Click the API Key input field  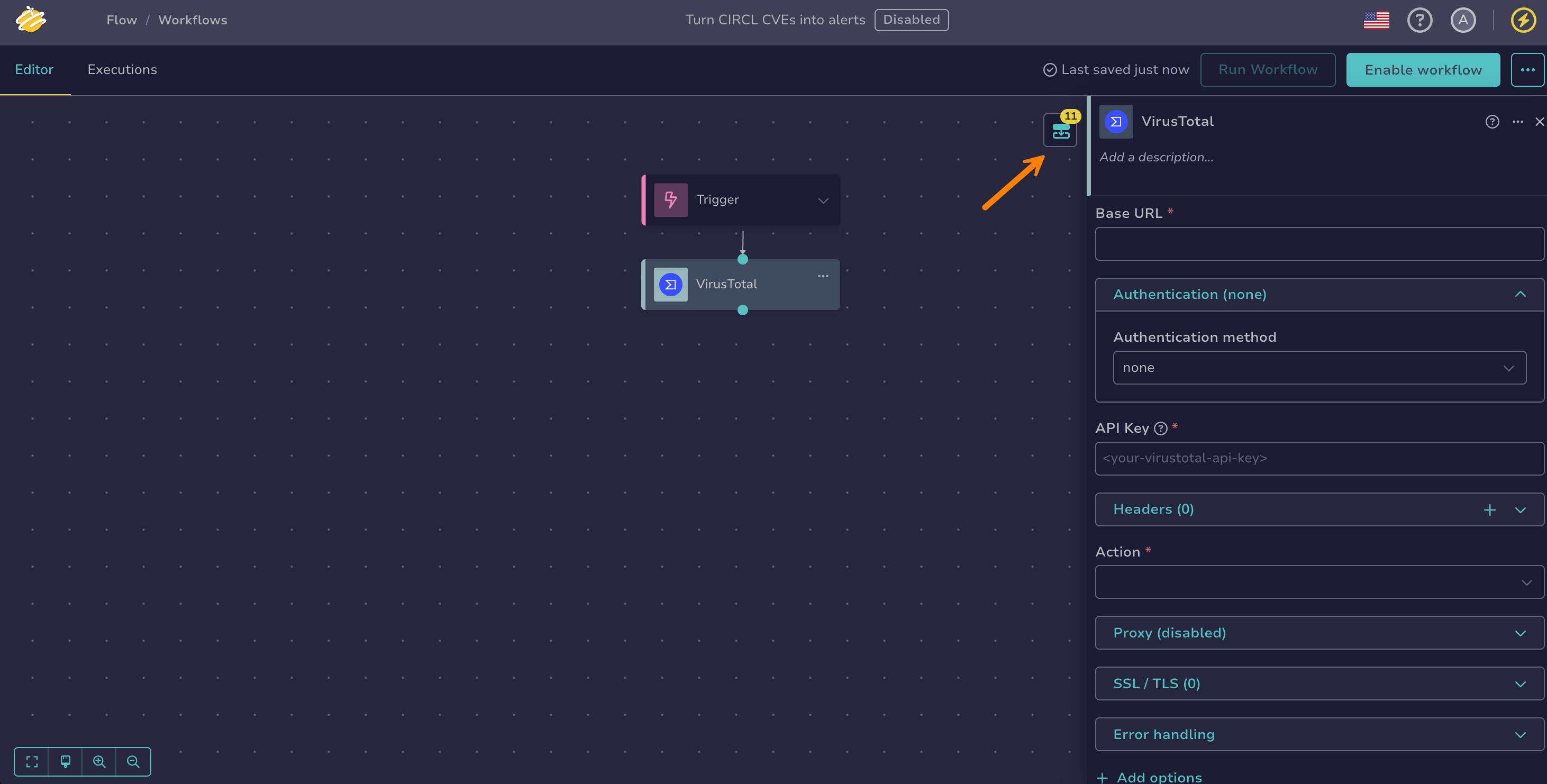click(x=1319, y=458)
